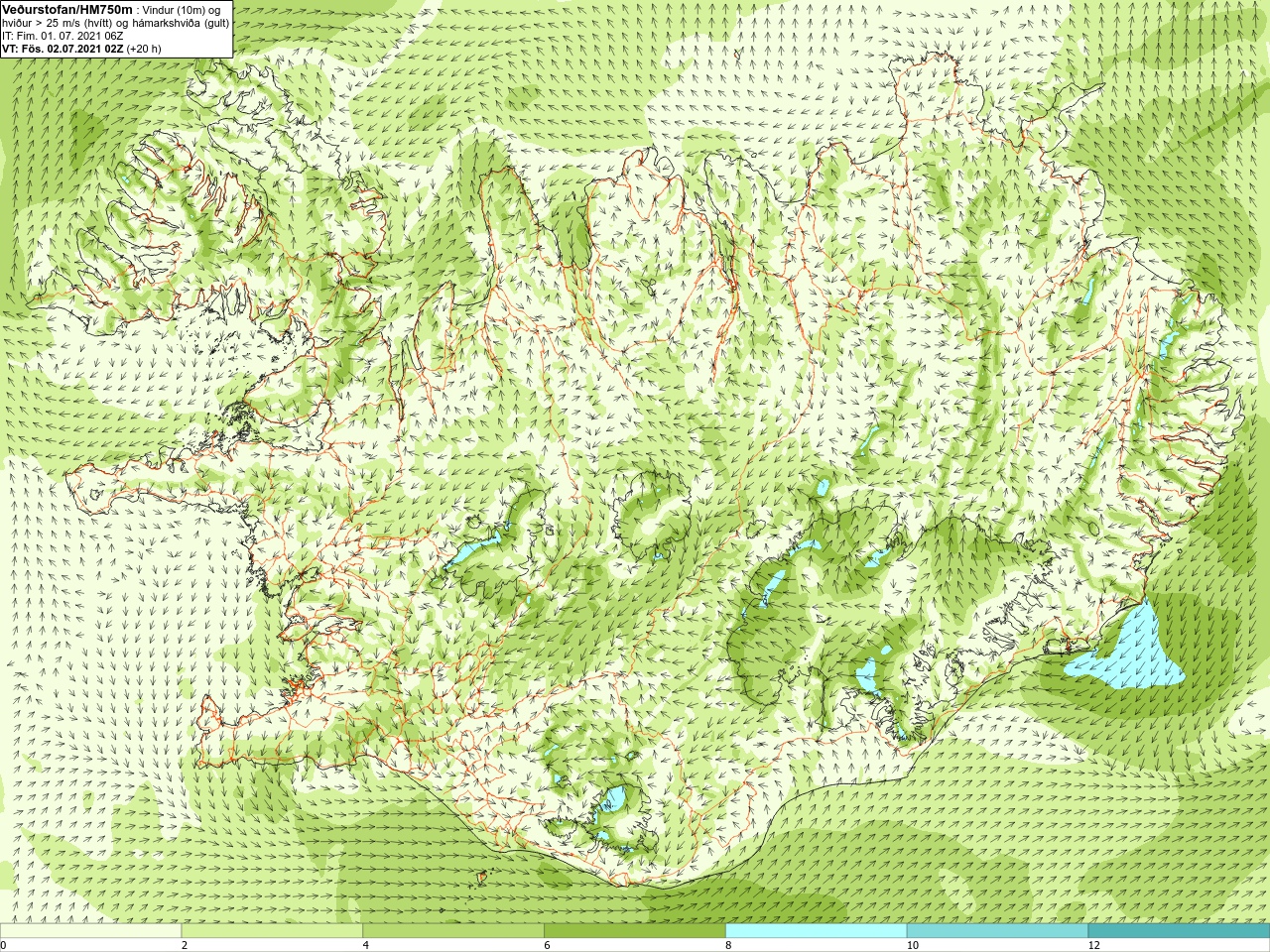Click the legend tick label "4"
This screenshot has height=952, width=1270.
[366, 945]
